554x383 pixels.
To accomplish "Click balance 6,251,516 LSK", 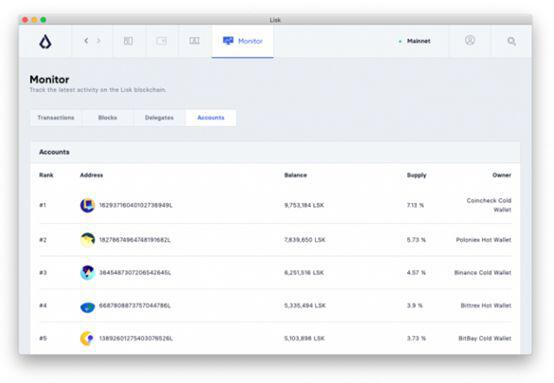I will point(304,273).
